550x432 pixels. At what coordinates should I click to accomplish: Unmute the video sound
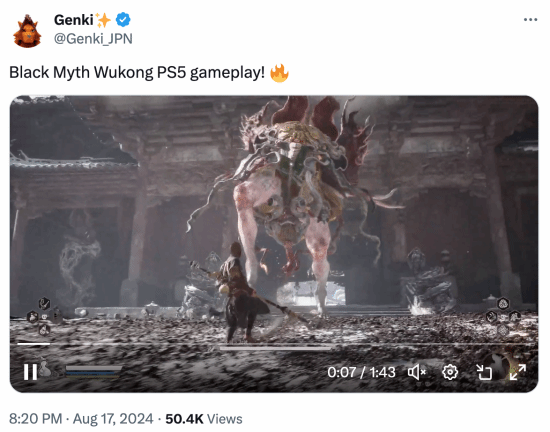click(x=417, y=372)
